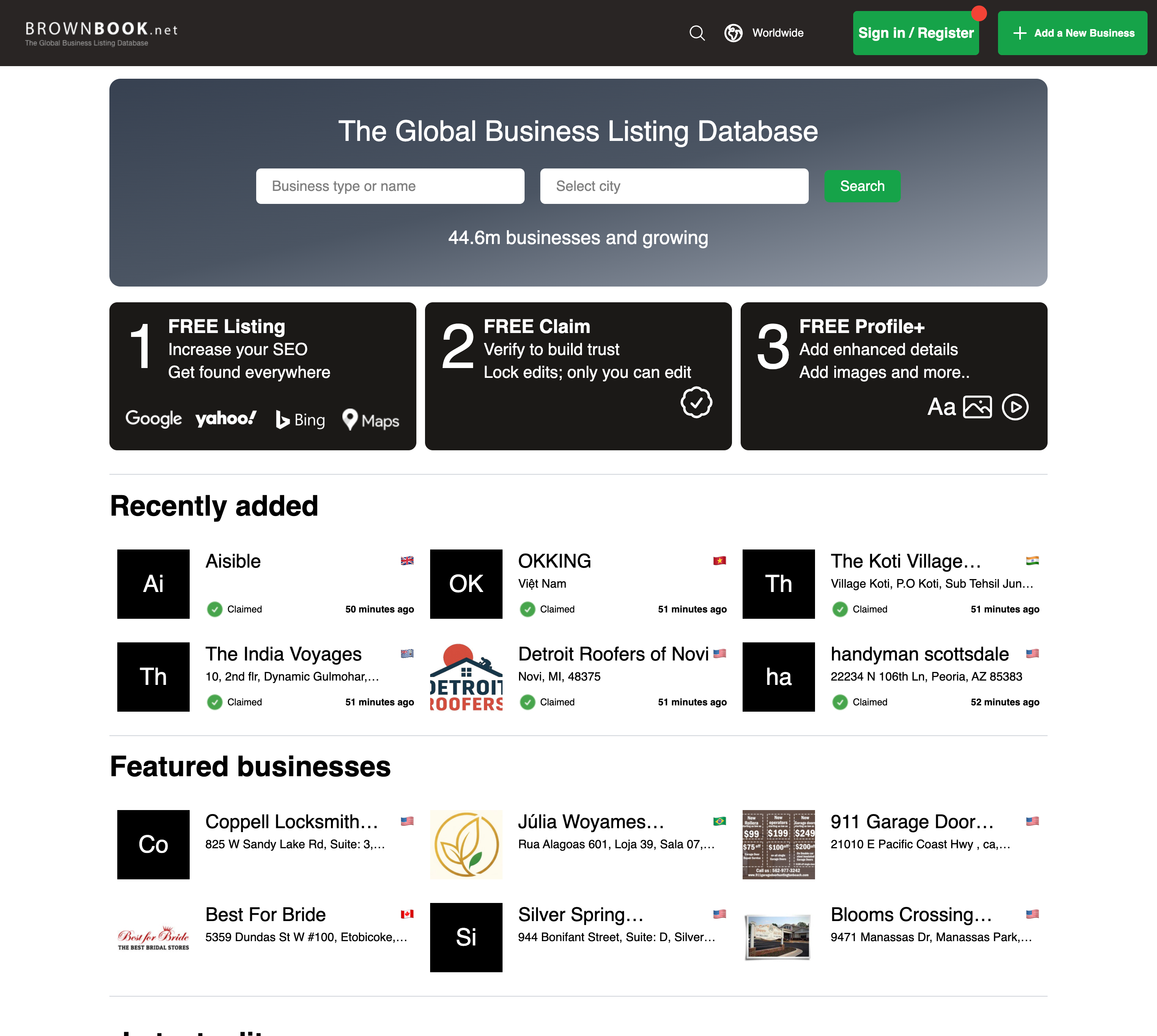This screenshot has height=1036, width=1157.
Task: Click the US flag beside Coppell Locksmith
Action: pos(407,821)
